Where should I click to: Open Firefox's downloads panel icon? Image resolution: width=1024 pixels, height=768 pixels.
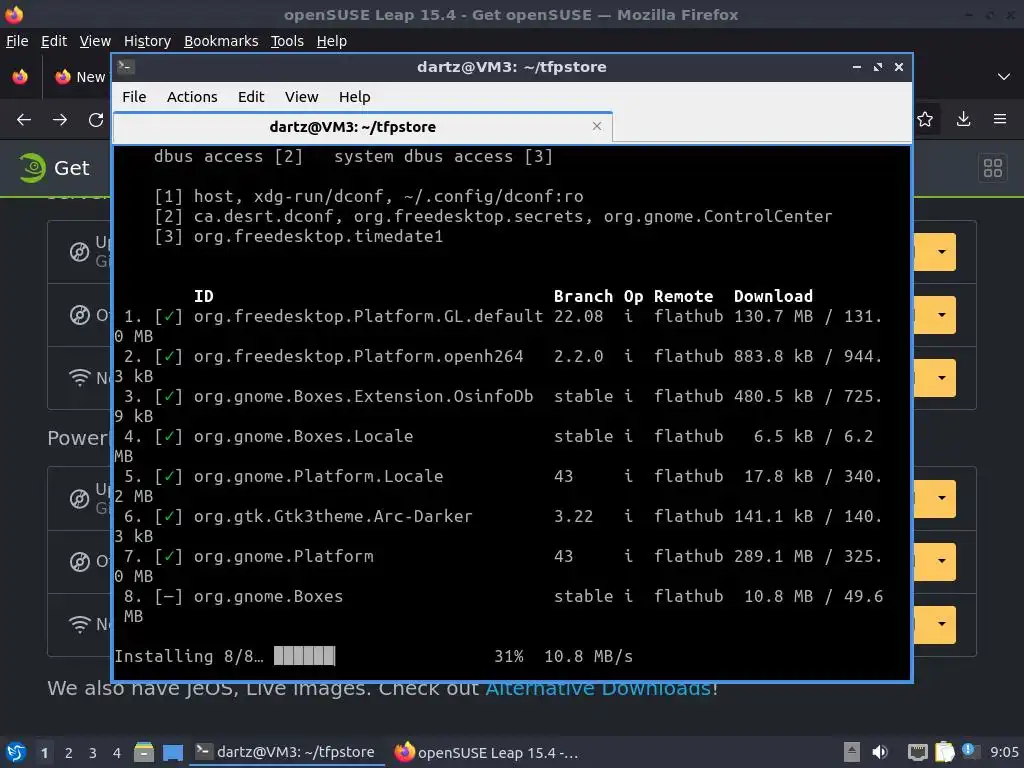[963, 119]
